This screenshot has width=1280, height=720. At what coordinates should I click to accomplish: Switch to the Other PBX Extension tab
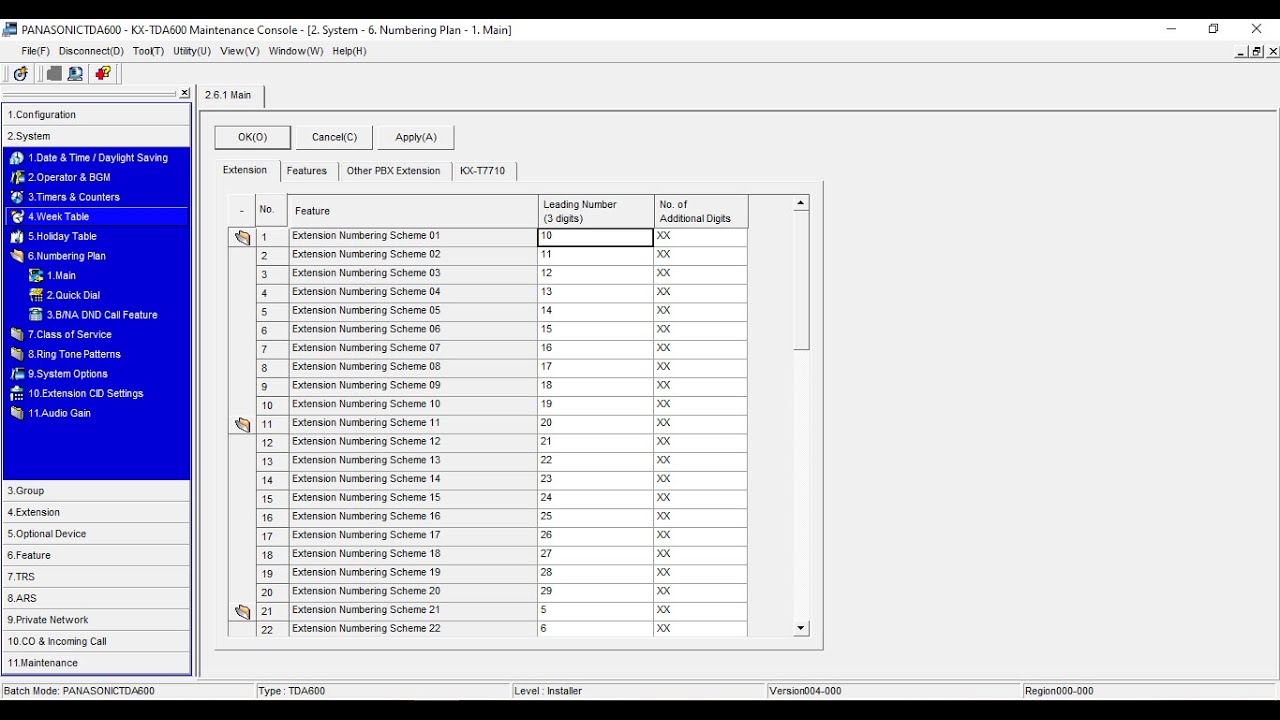[393, 171]
